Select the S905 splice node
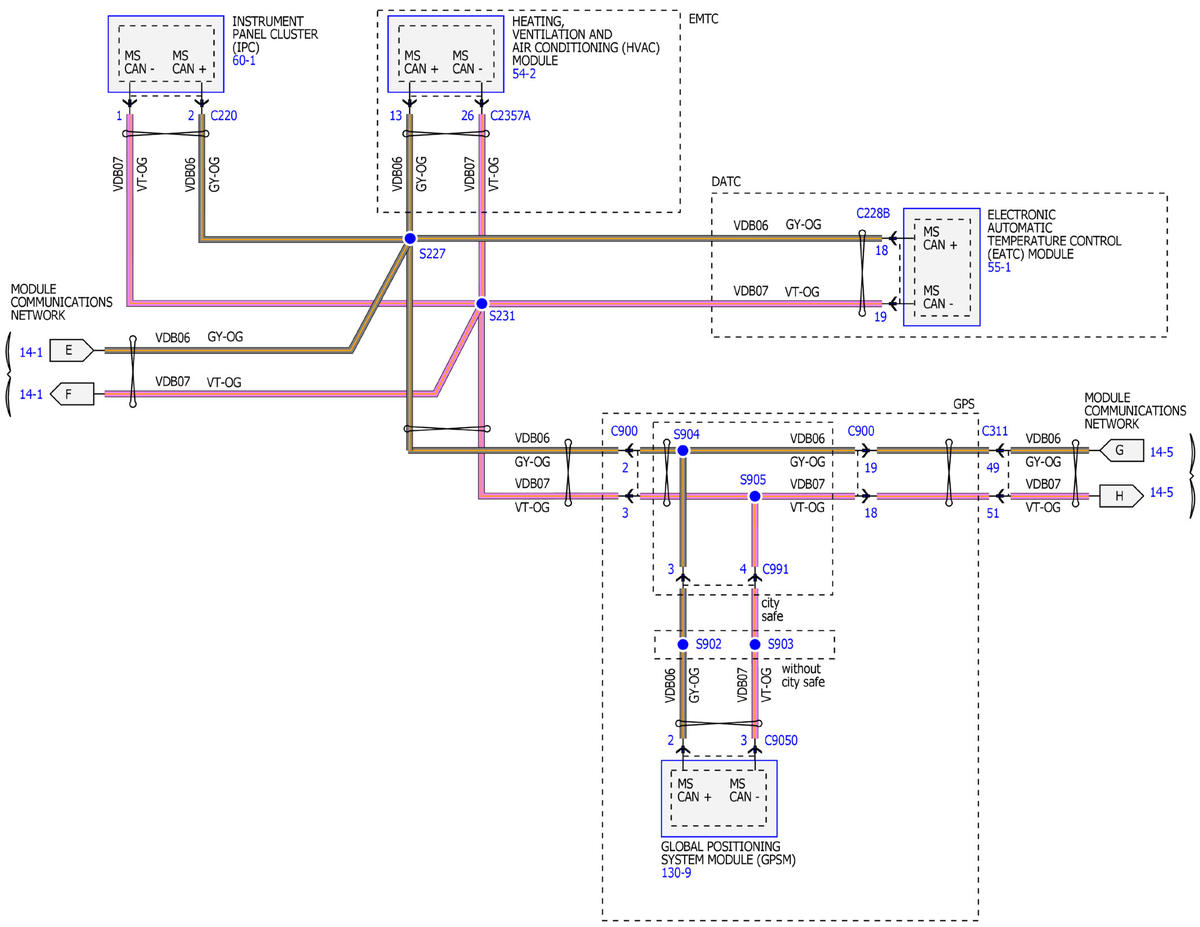The image size is (1200, 927). click(x=755, y=496)
